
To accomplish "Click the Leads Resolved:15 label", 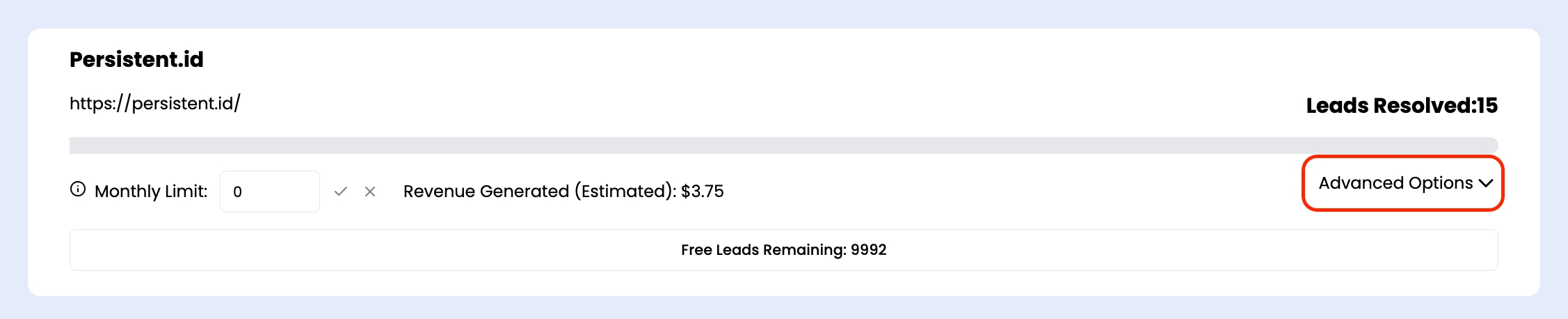I will pos(1401,105).
